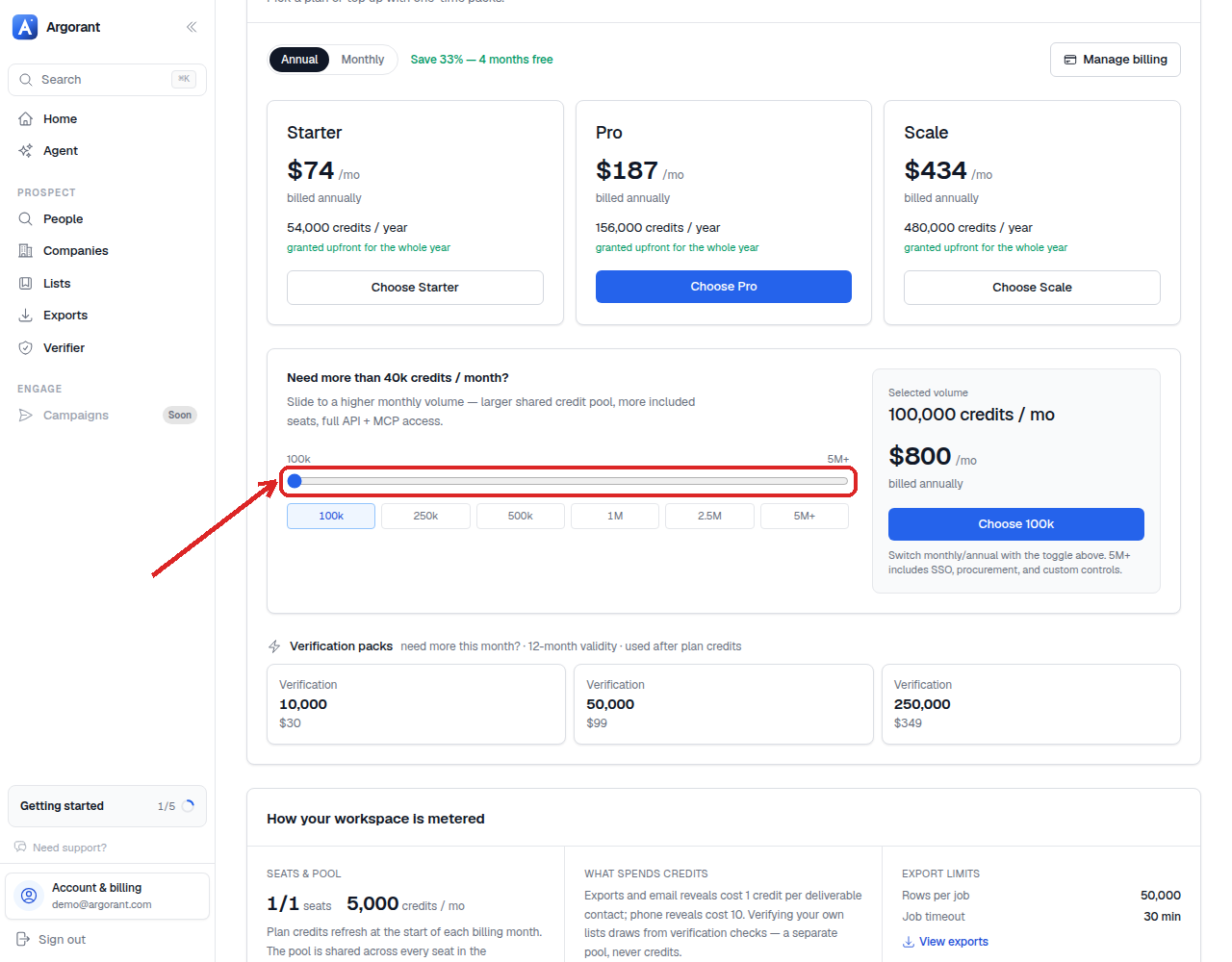Screen dimensions: 1232x962
Task: Select the 50,000 verification pack
Action: click(x=724, y=704)
